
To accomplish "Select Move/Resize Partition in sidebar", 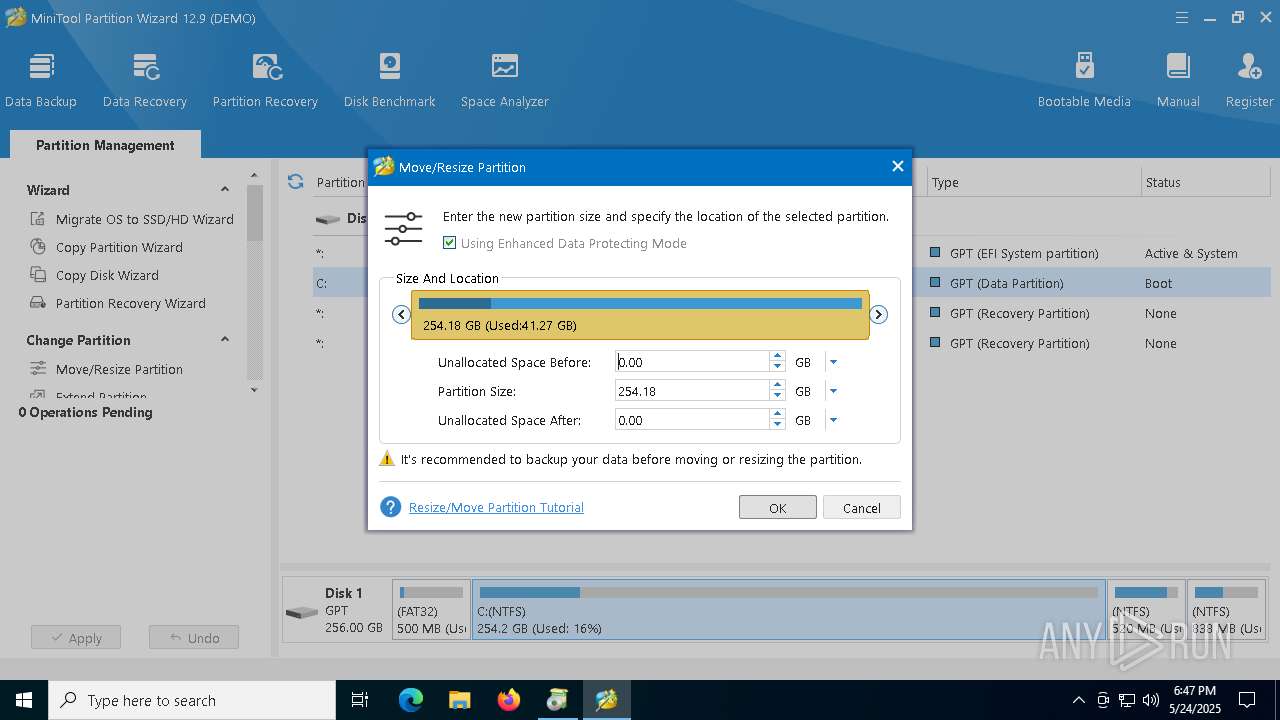I will [x=106, y=369].
